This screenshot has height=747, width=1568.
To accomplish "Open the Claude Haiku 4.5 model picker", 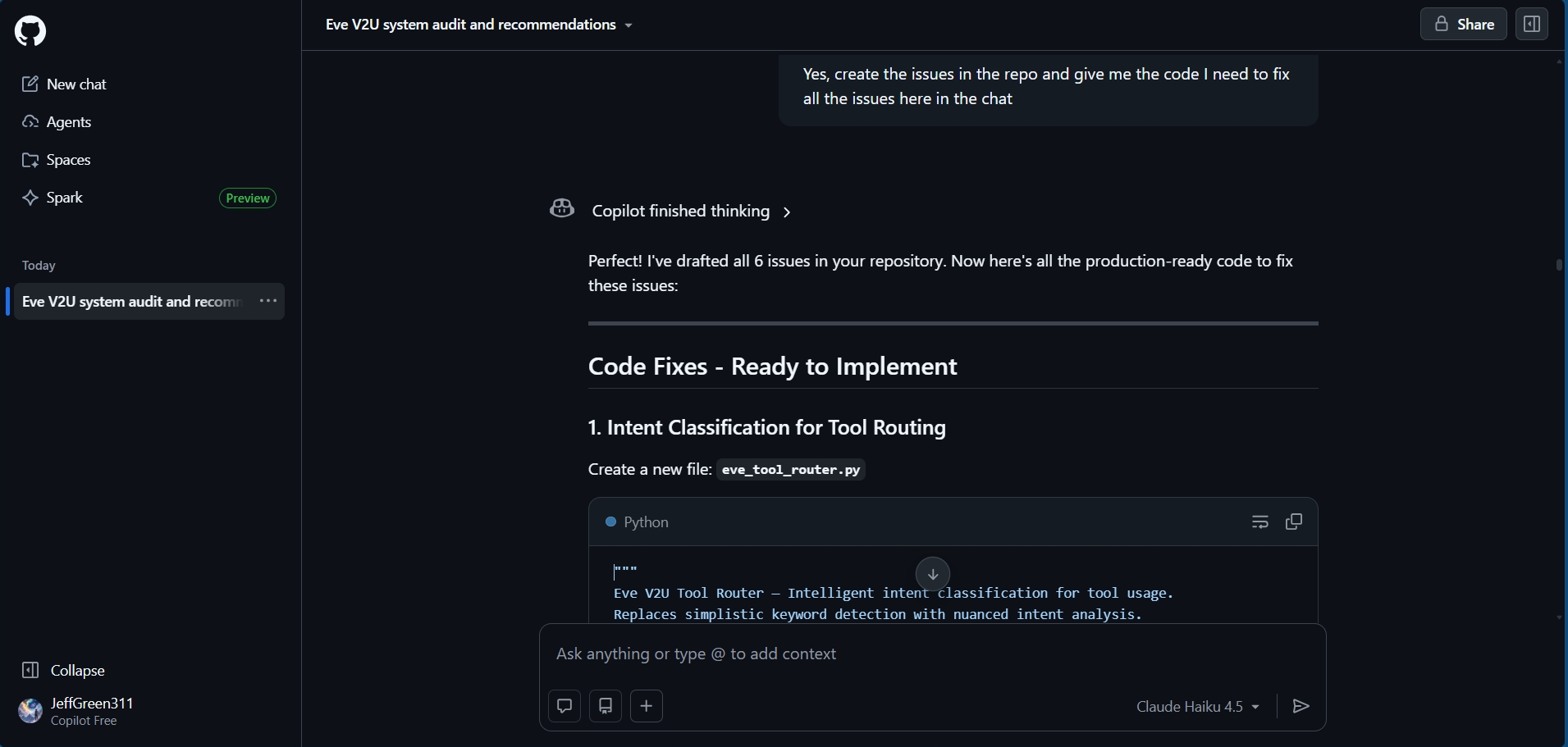I will (1198, 707).
